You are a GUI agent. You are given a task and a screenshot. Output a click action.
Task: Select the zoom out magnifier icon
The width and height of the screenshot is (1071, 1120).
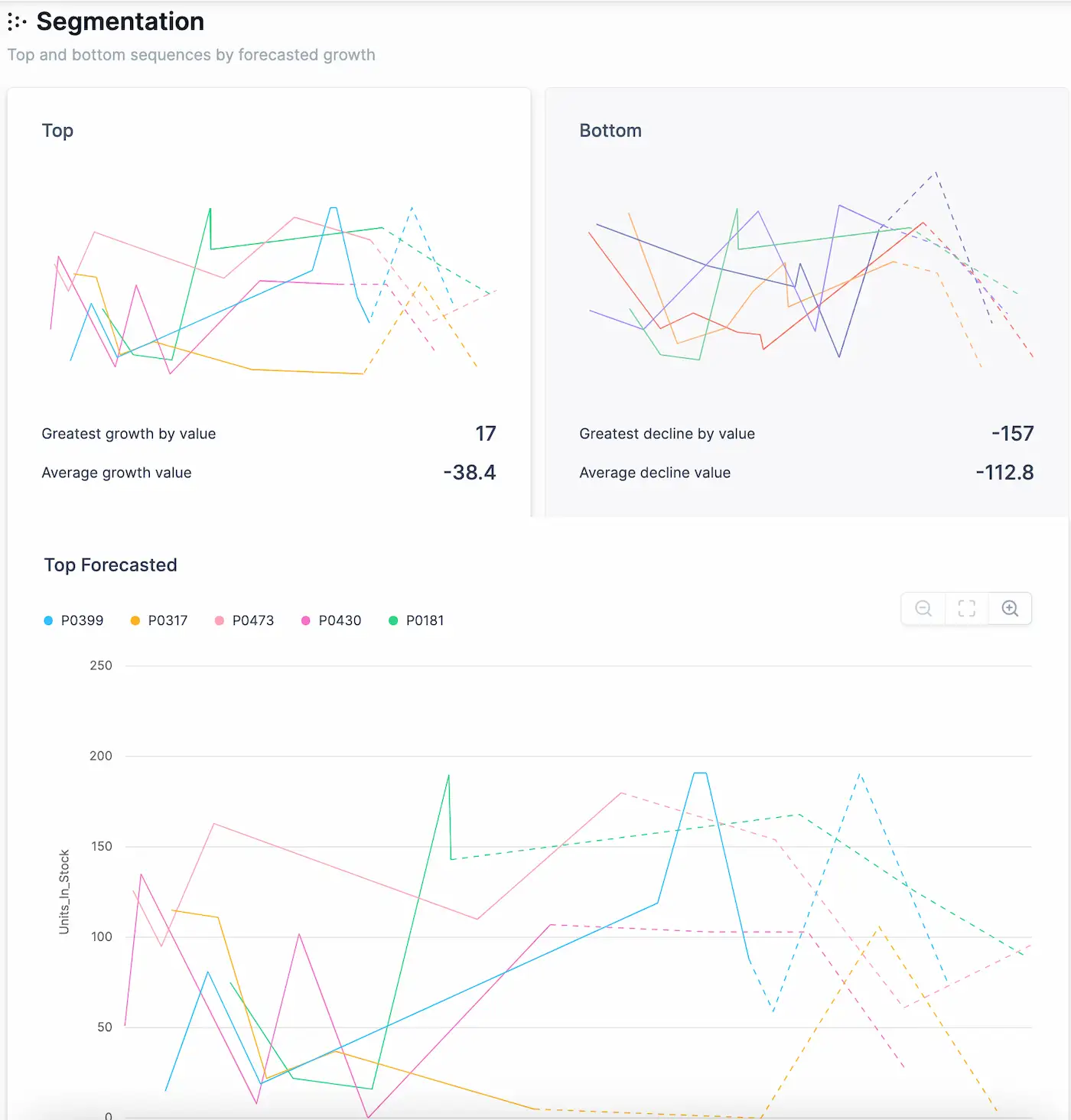tap(923, 608)
